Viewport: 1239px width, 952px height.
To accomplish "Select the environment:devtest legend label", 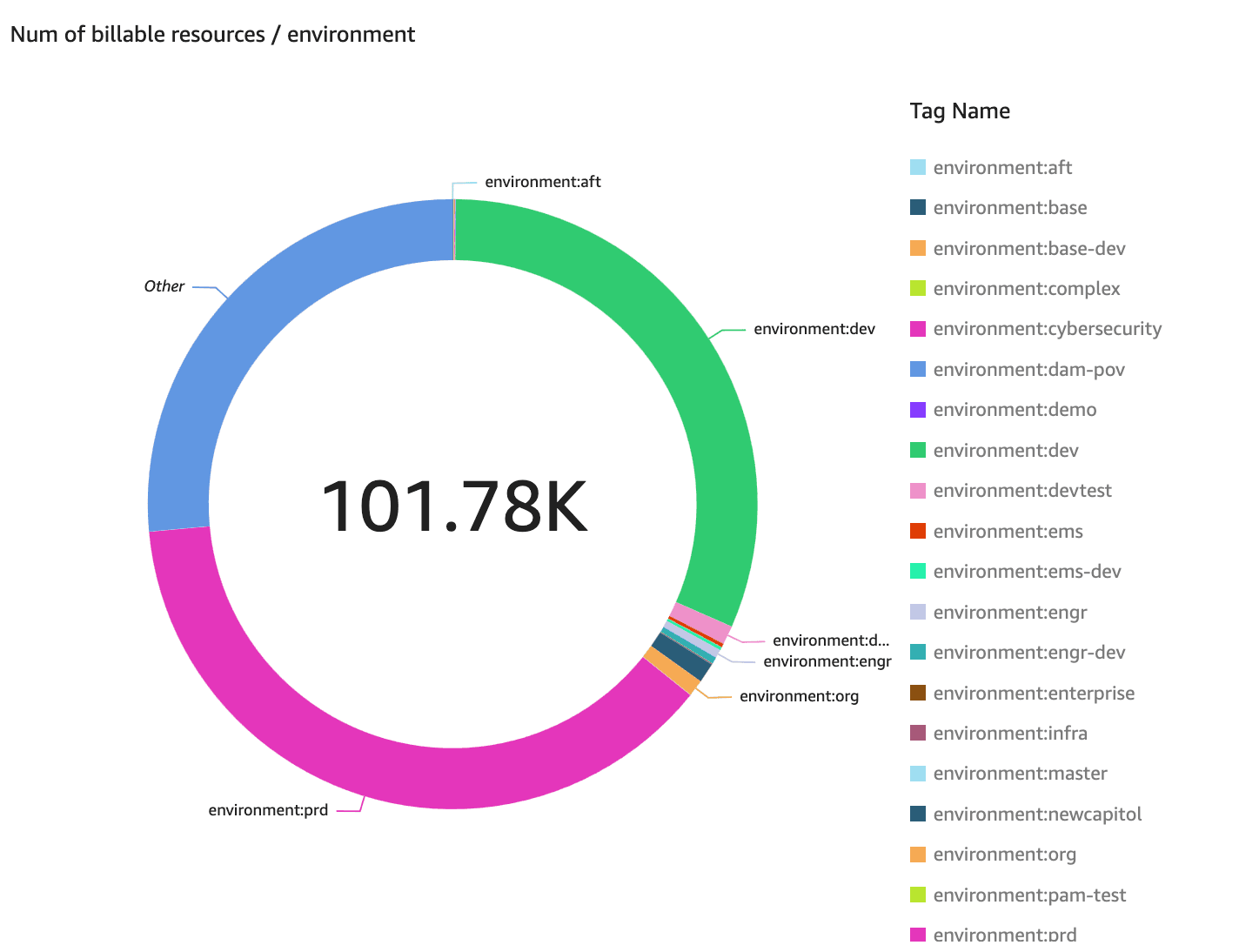I will coord(1022,490).
